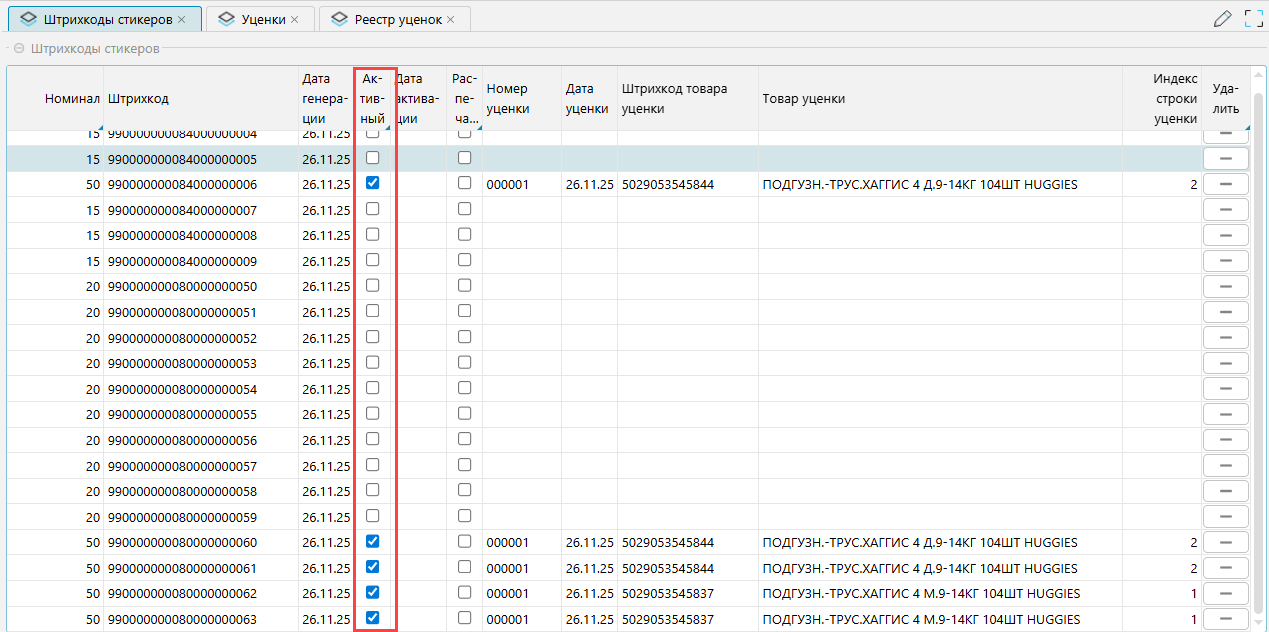1269x632 pixels.
Task: Check the Распечатан box for barcode ending 0060
Action: [x=464, y=542]
